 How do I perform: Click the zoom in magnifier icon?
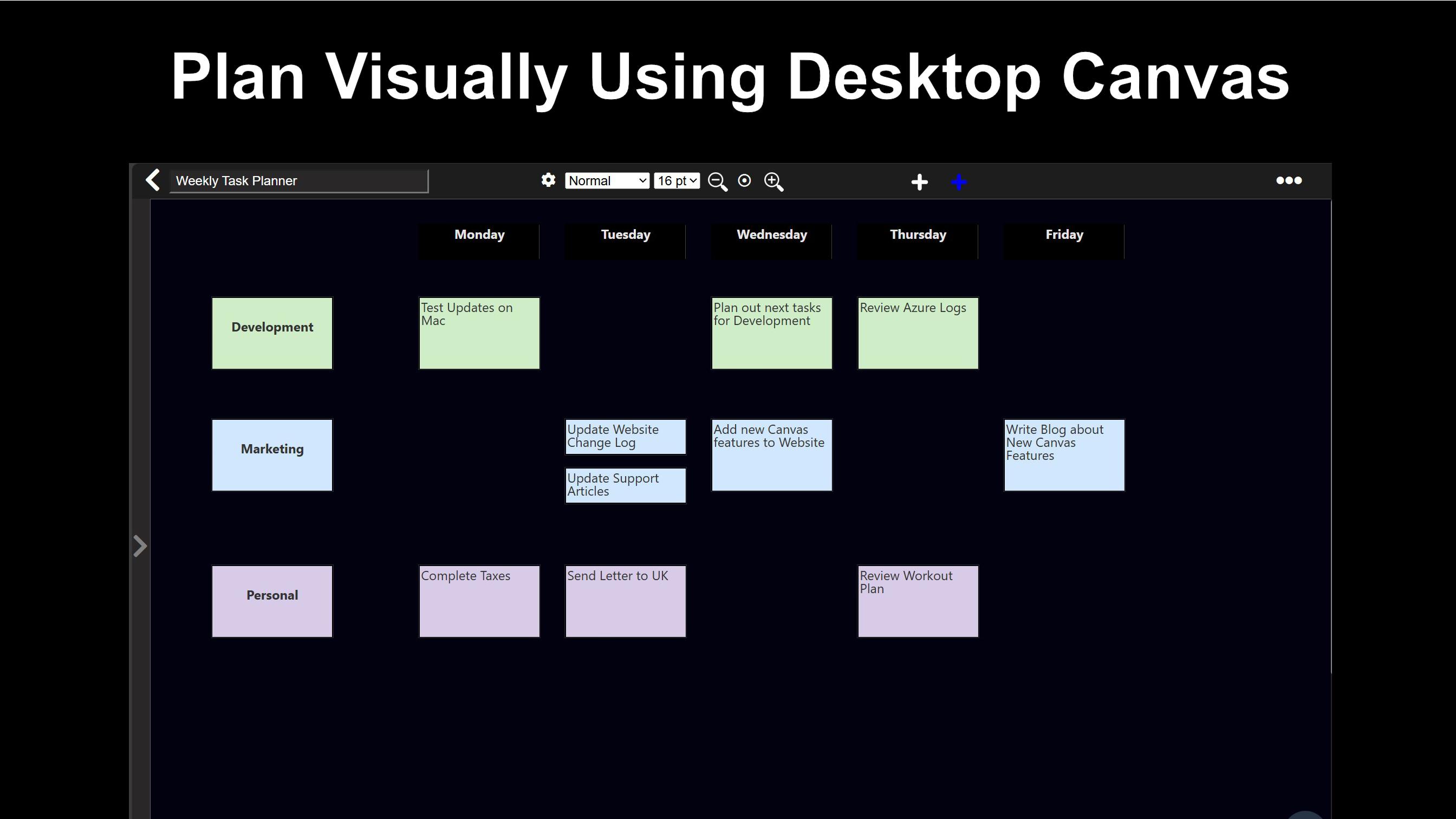pyautogui.click(x=773, y=181)
